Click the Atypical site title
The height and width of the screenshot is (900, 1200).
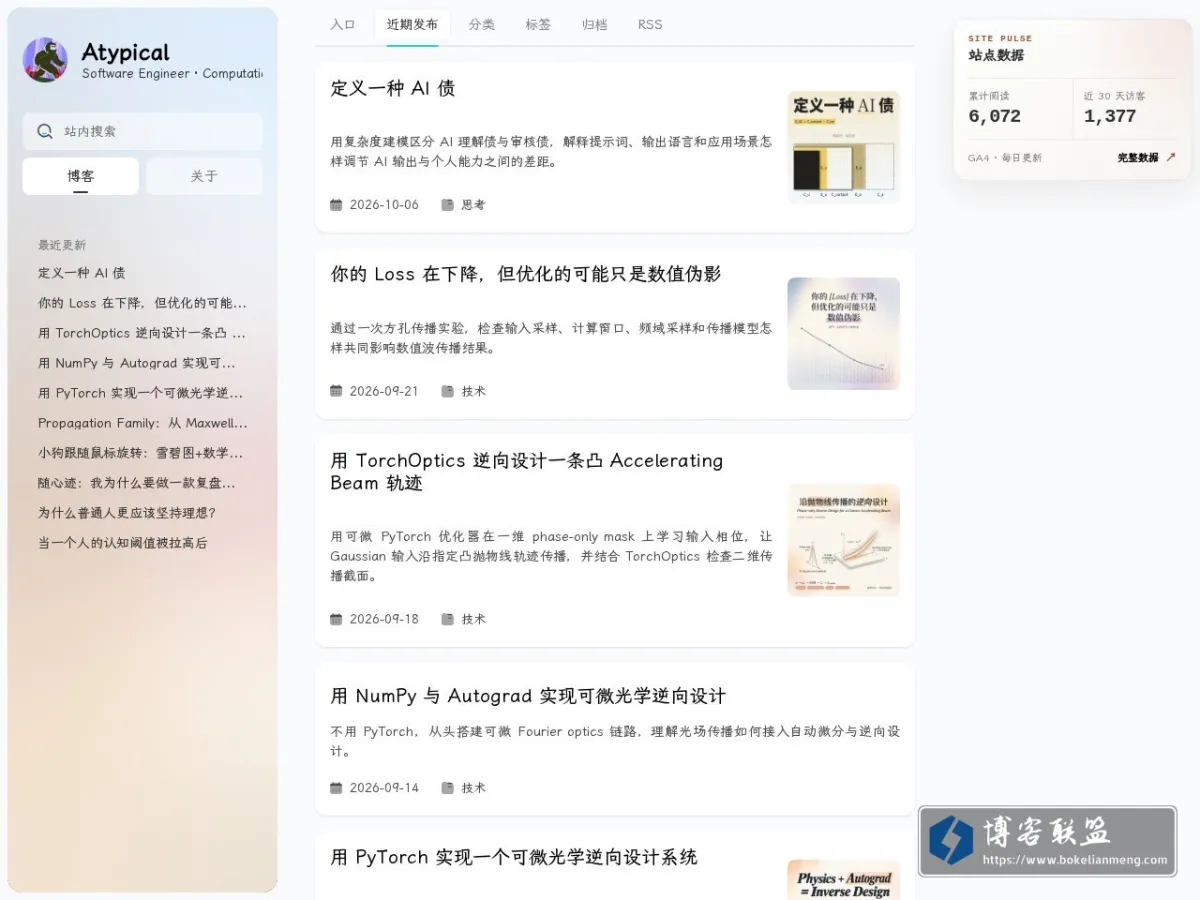coord(125,52)
